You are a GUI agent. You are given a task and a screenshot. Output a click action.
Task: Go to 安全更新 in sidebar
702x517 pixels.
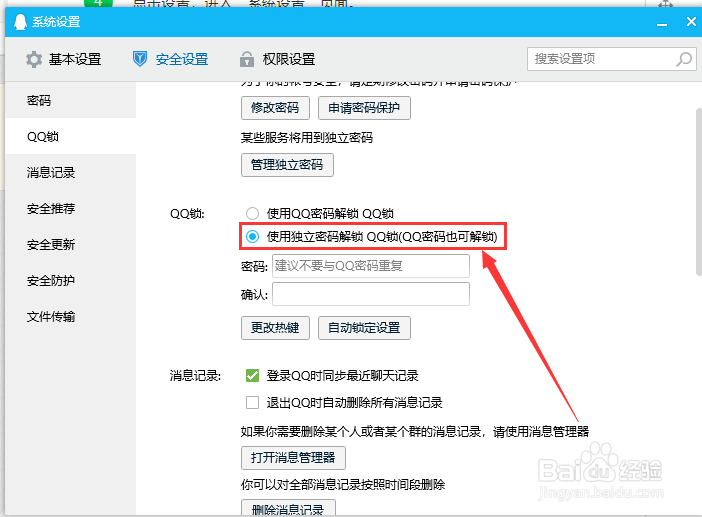(71, 244)
